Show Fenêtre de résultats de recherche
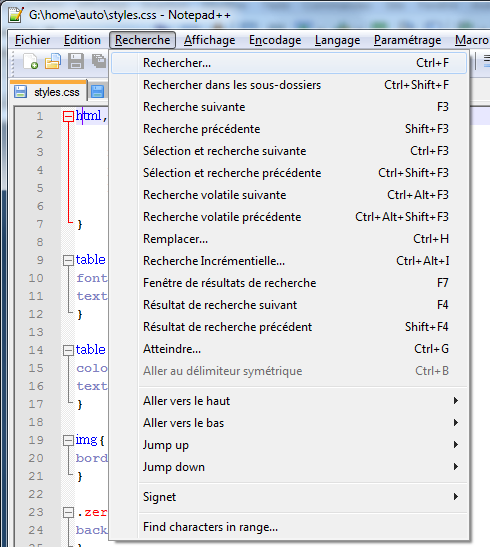 pyautogui.click(x=289, y=283)
